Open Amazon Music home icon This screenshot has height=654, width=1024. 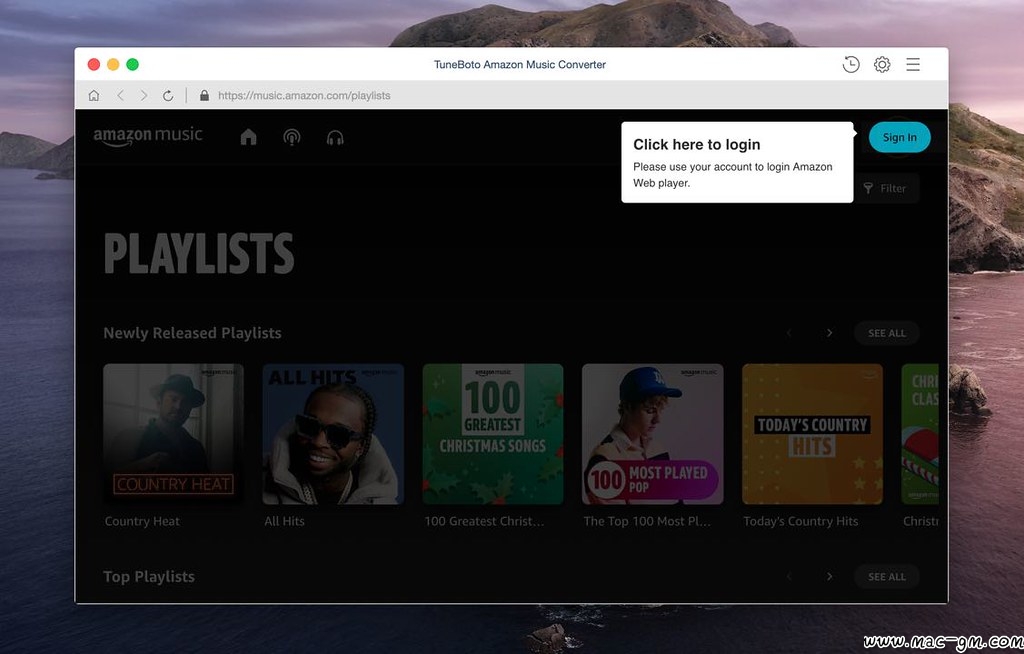(248, 137)
